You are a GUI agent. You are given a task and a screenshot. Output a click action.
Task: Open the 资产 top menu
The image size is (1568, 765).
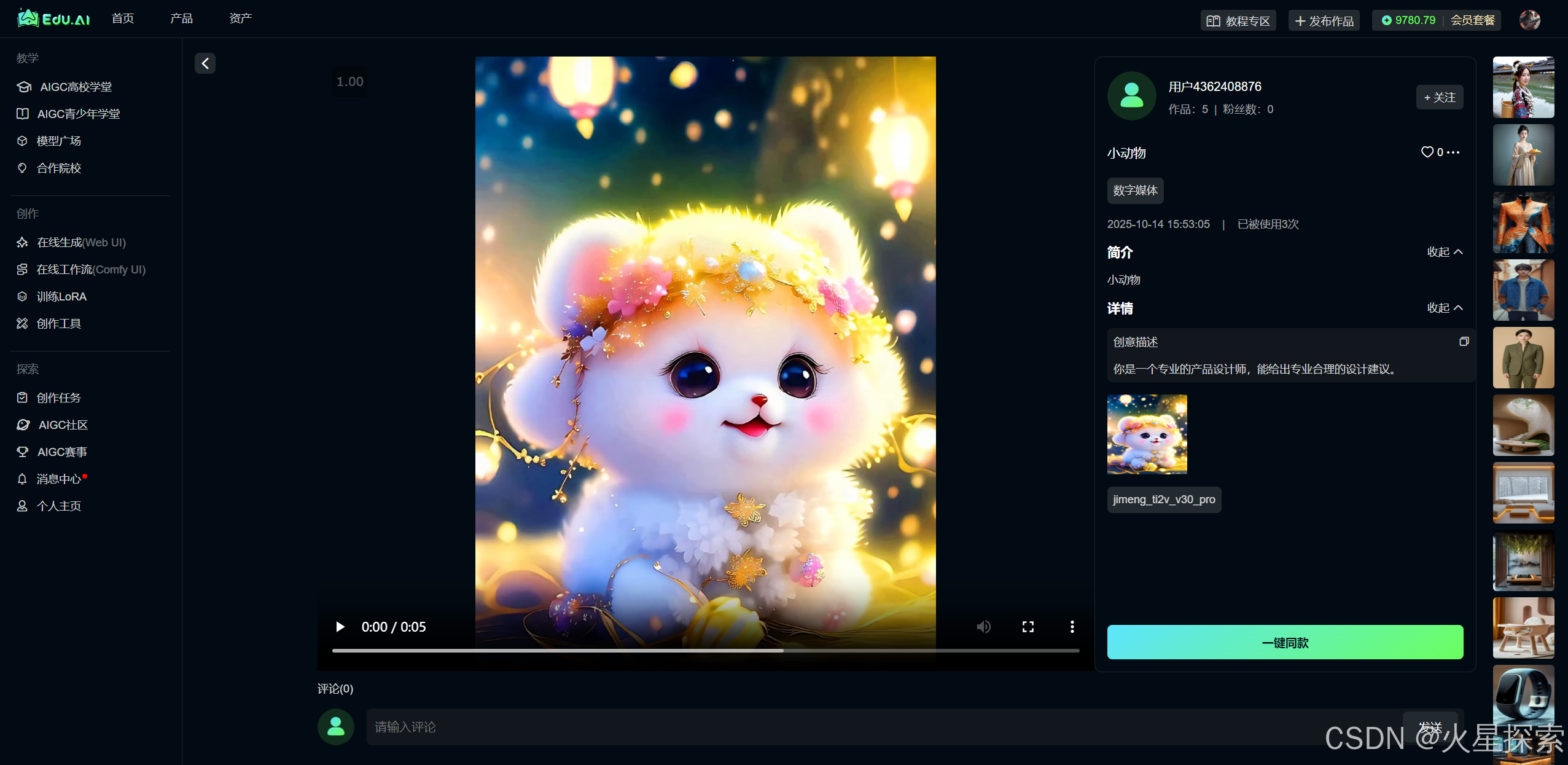(x=240, y=18)
